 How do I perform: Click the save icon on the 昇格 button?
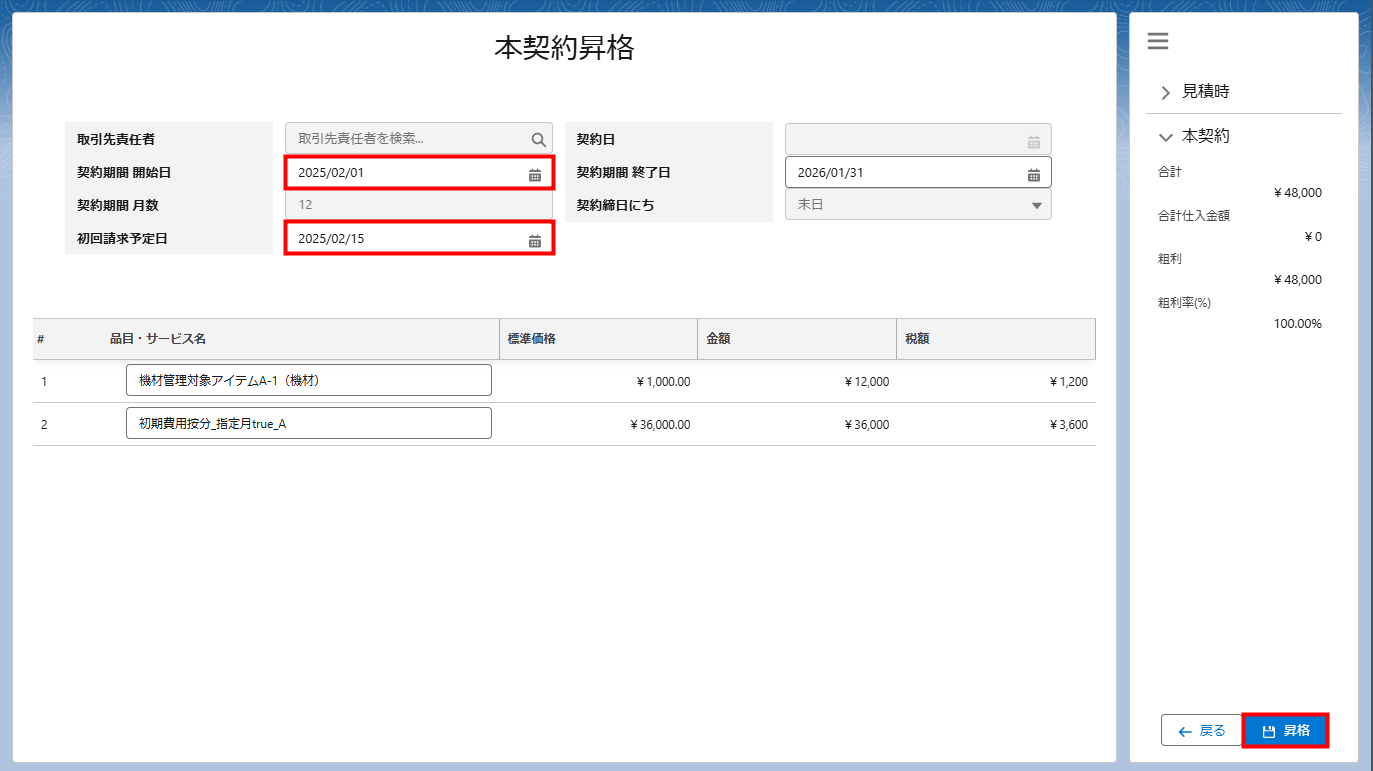tap(1269, 730)
